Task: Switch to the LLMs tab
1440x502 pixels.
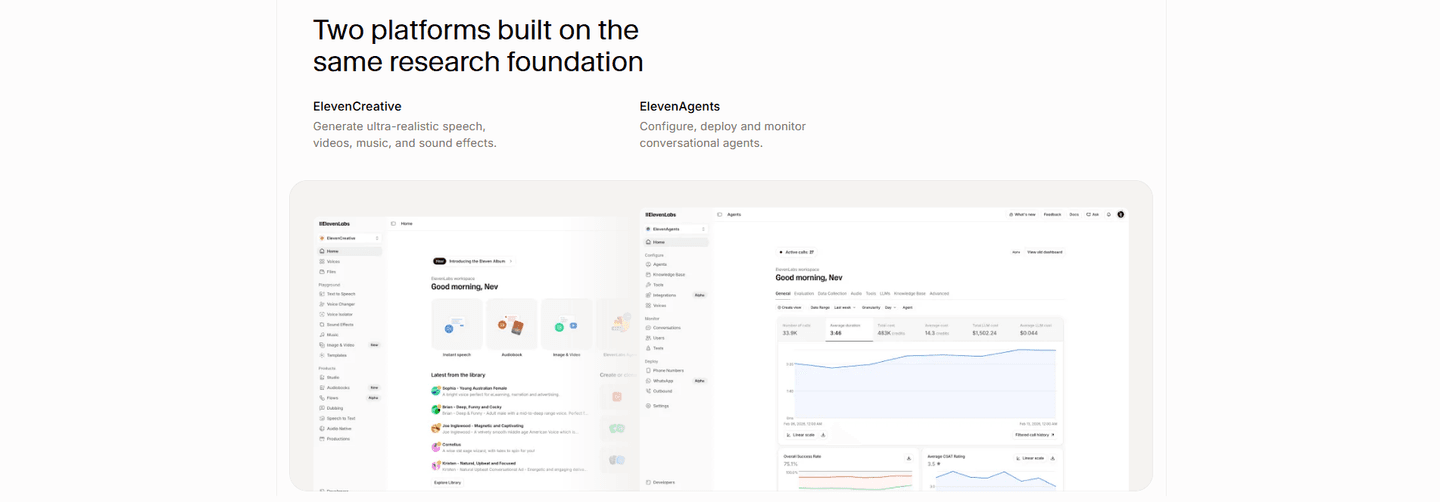Action: (885, 293)
